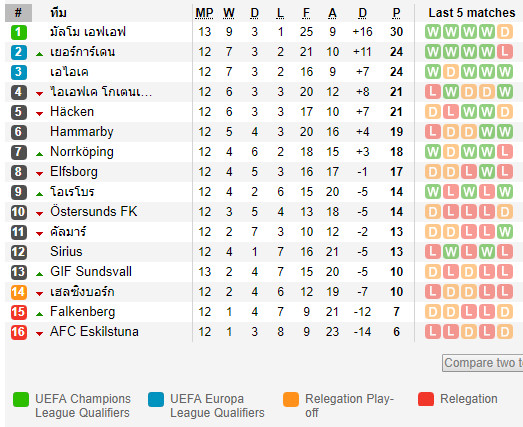
Task: Click the # rank column header
Action: pyautogui.click(x=18, y=13)
